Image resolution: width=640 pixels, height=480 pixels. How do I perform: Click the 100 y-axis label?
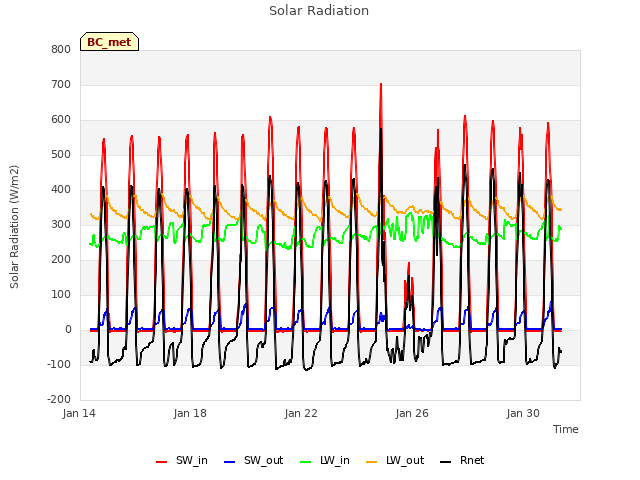[61, 295]
